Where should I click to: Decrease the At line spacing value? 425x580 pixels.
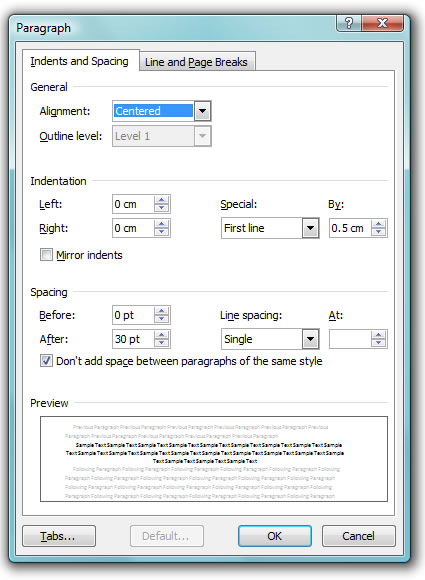(378, 343)
